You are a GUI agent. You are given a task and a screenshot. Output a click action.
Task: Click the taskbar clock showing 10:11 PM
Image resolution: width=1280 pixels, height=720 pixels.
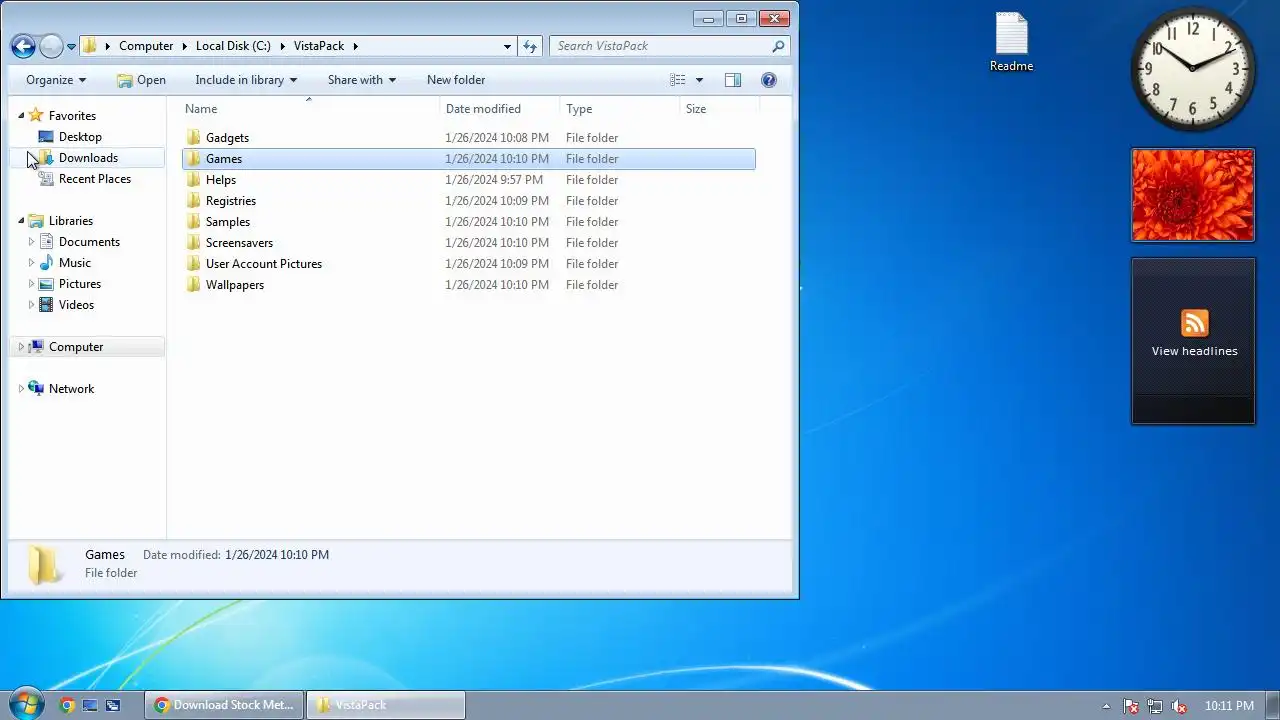tap(1229, 706)
